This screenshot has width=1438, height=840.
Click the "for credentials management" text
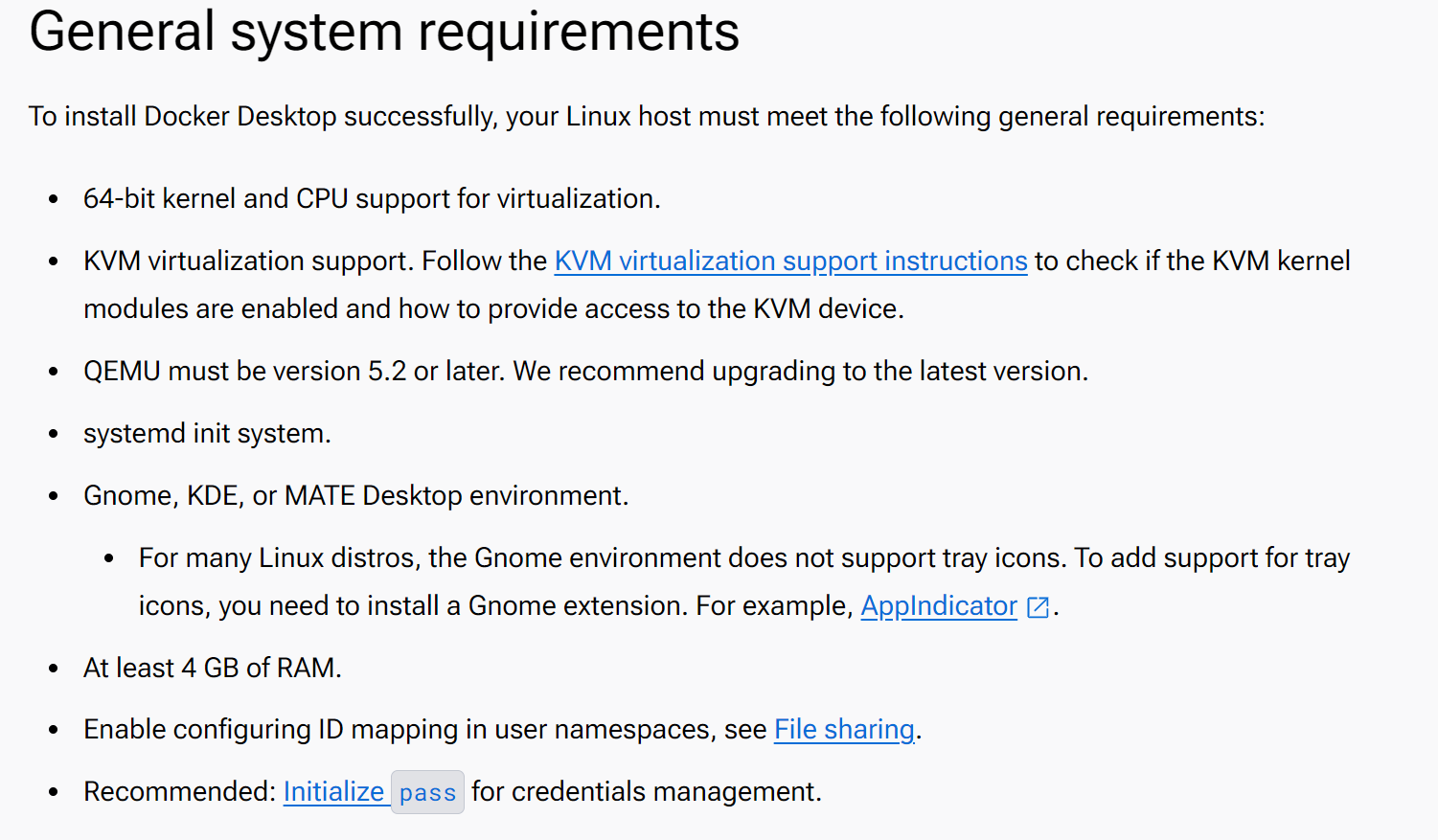pyautogui.click(x=647, y=791)
